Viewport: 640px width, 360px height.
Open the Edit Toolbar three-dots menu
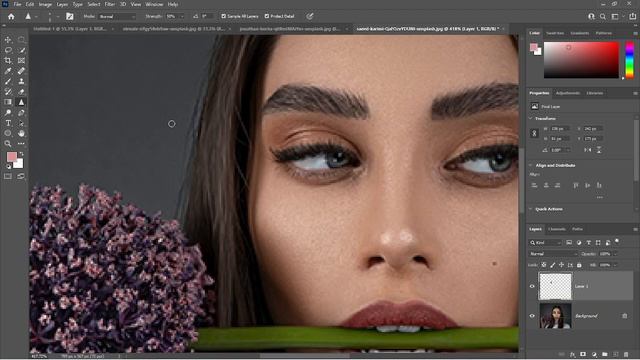coord(21,144)
